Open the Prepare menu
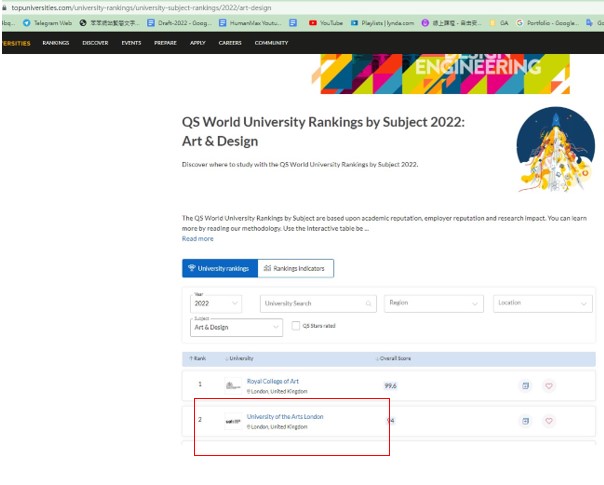The height and width of the screenshot is (485, 604). (x=165, y=43)
